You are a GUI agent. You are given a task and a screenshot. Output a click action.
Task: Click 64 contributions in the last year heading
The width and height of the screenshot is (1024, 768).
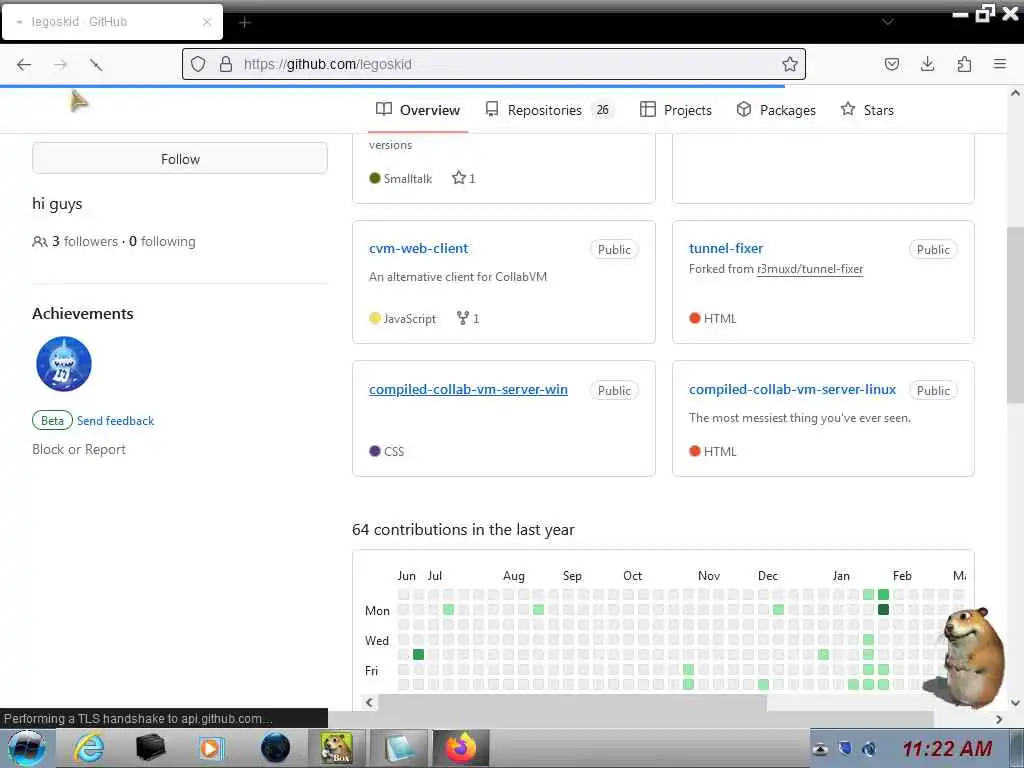[x=463, y=530]
